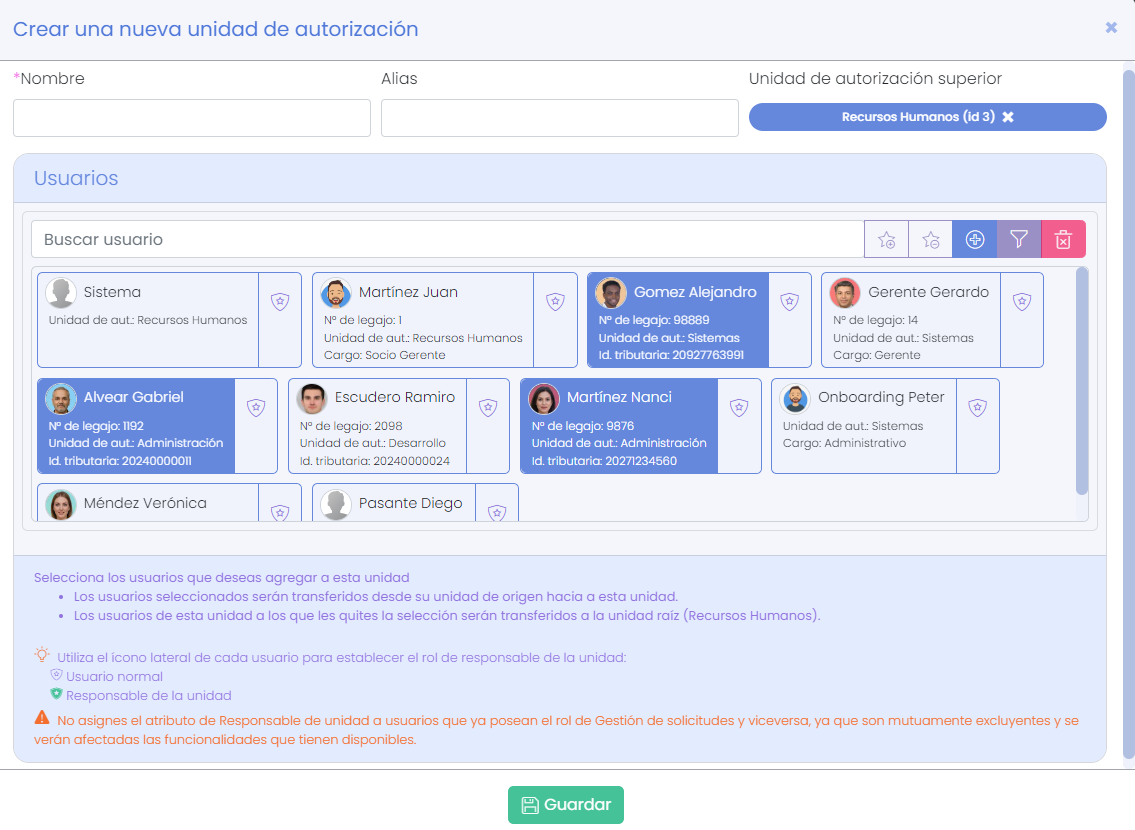Image resolution: width=1135 pixels, height=830 pixels.
Task: Toggle responsible shield for Gerente Gerardo
Action: (1021, 302)
